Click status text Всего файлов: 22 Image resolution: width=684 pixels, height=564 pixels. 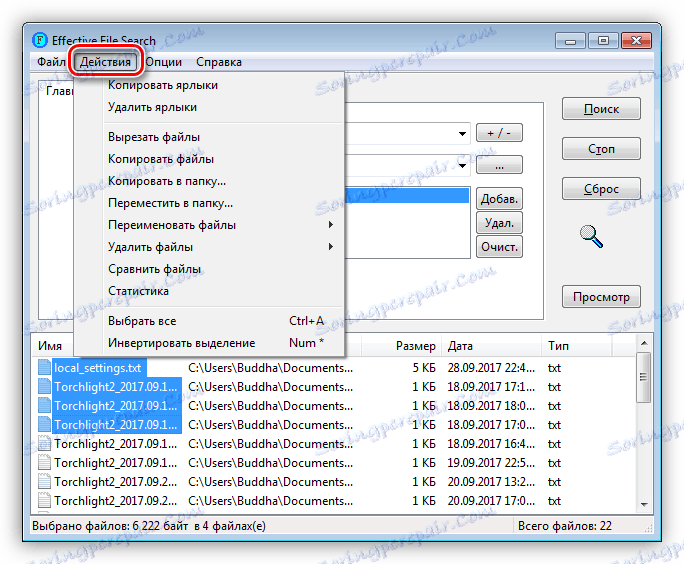(x=564, y=526)
